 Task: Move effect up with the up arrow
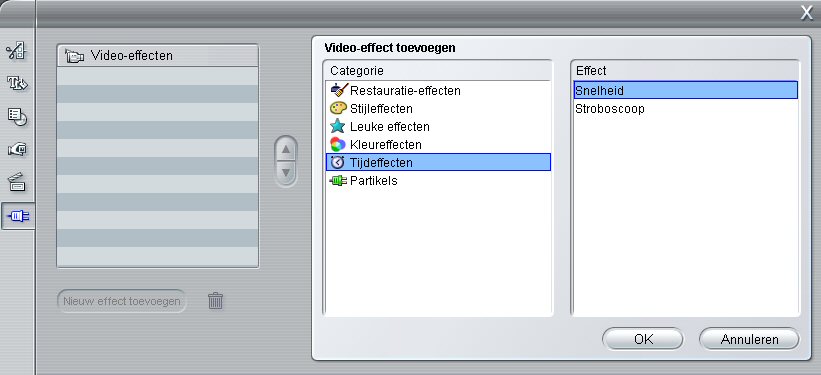pyautogui.click(x=285, y=150)
